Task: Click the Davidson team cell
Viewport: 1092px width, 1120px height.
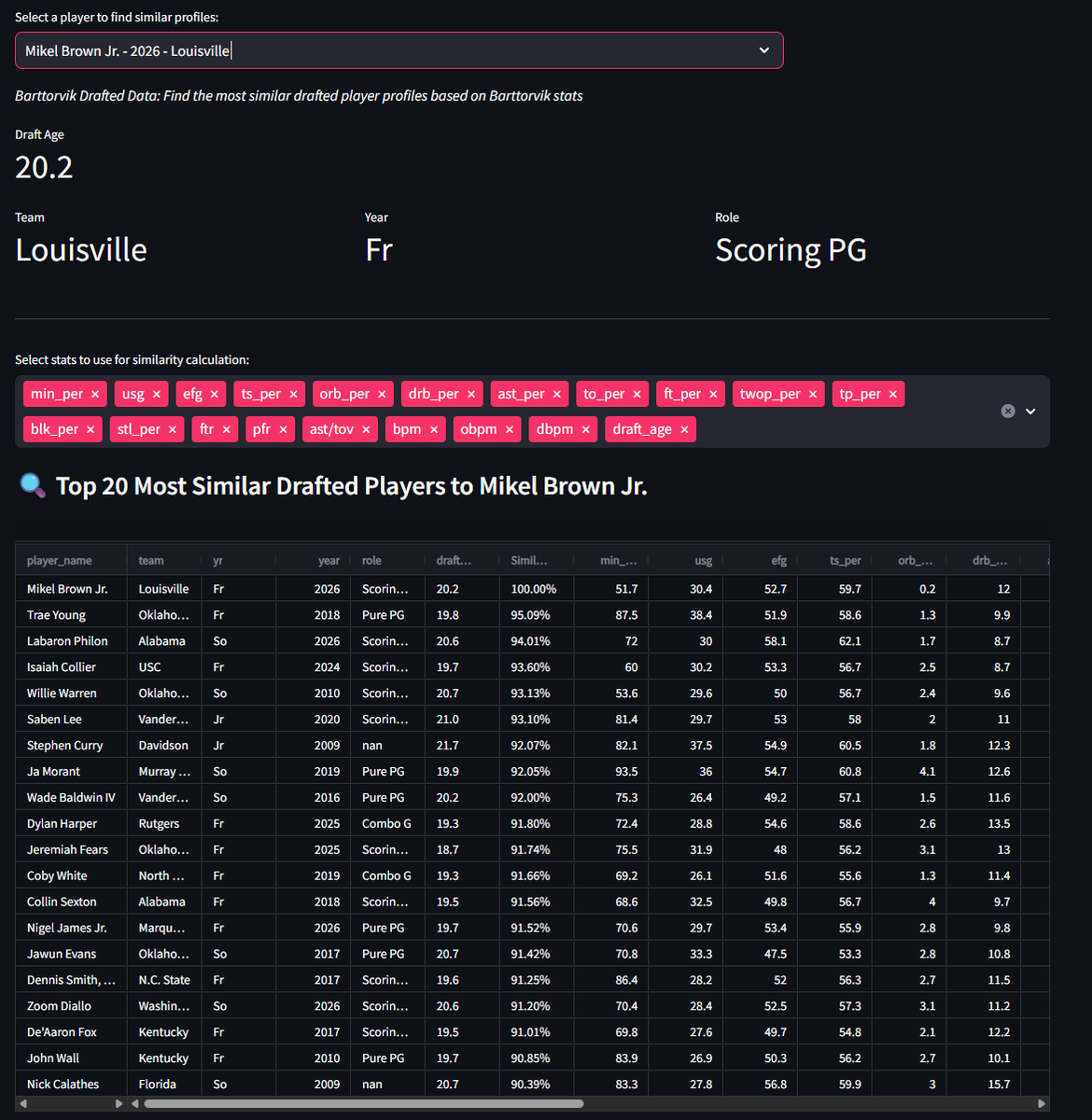Action: pos(164,746)
